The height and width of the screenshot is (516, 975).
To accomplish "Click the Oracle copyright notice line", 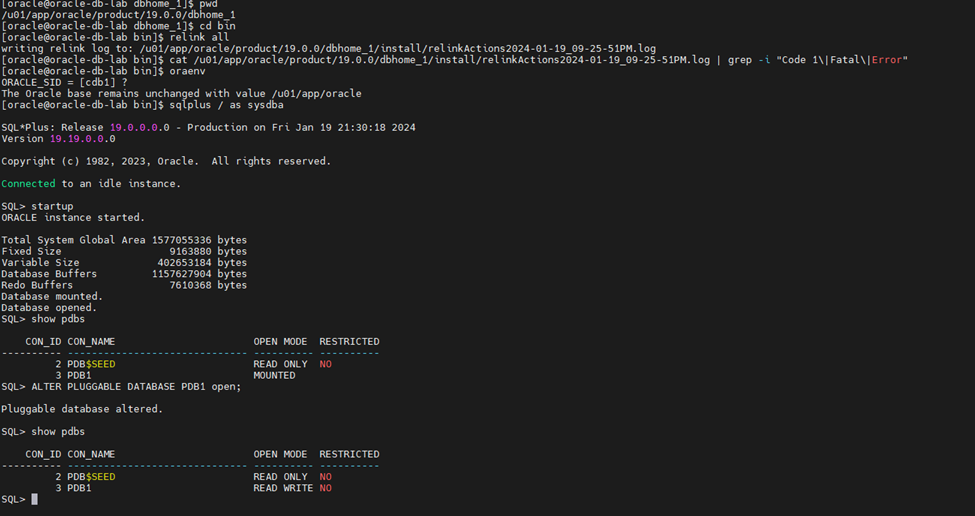I will point(165,161).
